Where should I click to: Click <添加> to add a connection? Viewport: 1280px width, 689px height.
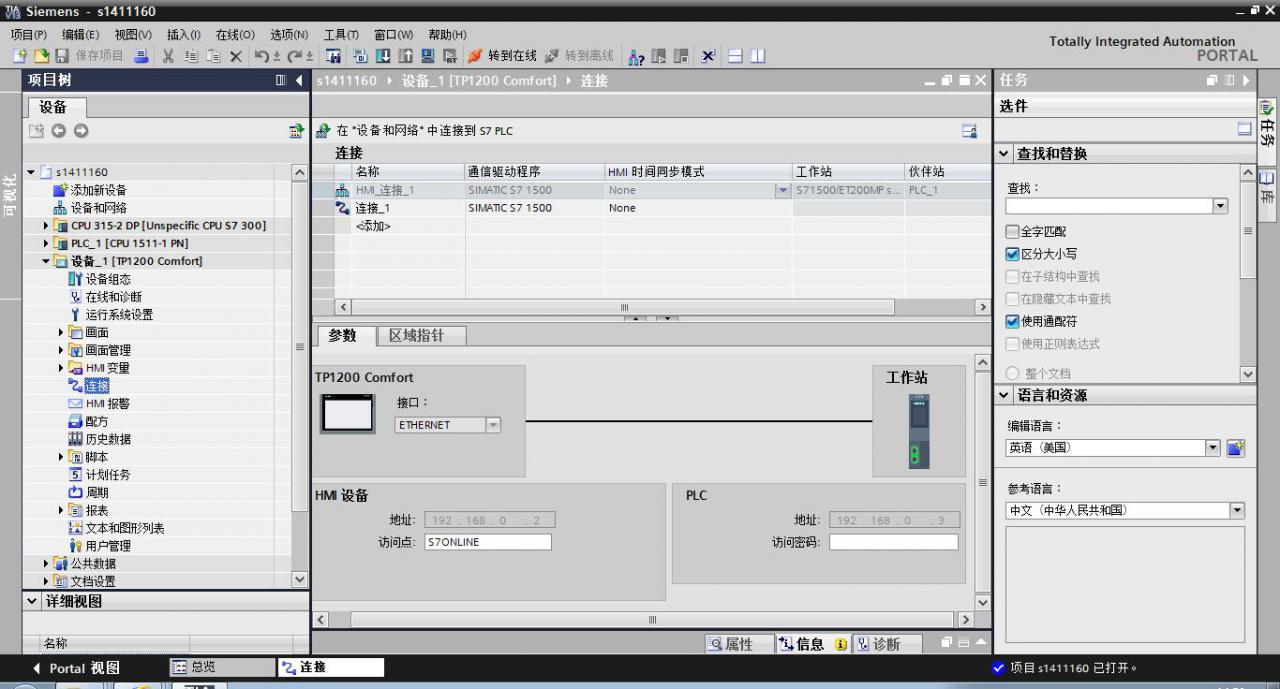coord(373,226)
